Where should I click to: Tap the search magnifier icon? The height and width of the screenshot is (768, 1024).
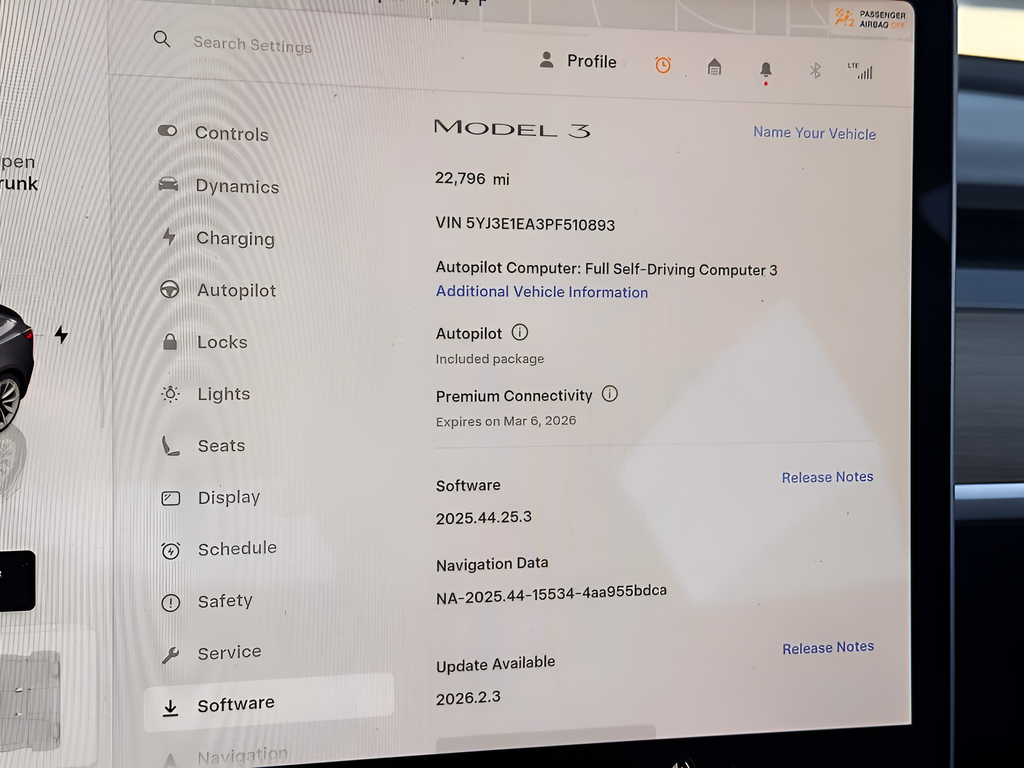pyautogui.click(x=162, y=39)
